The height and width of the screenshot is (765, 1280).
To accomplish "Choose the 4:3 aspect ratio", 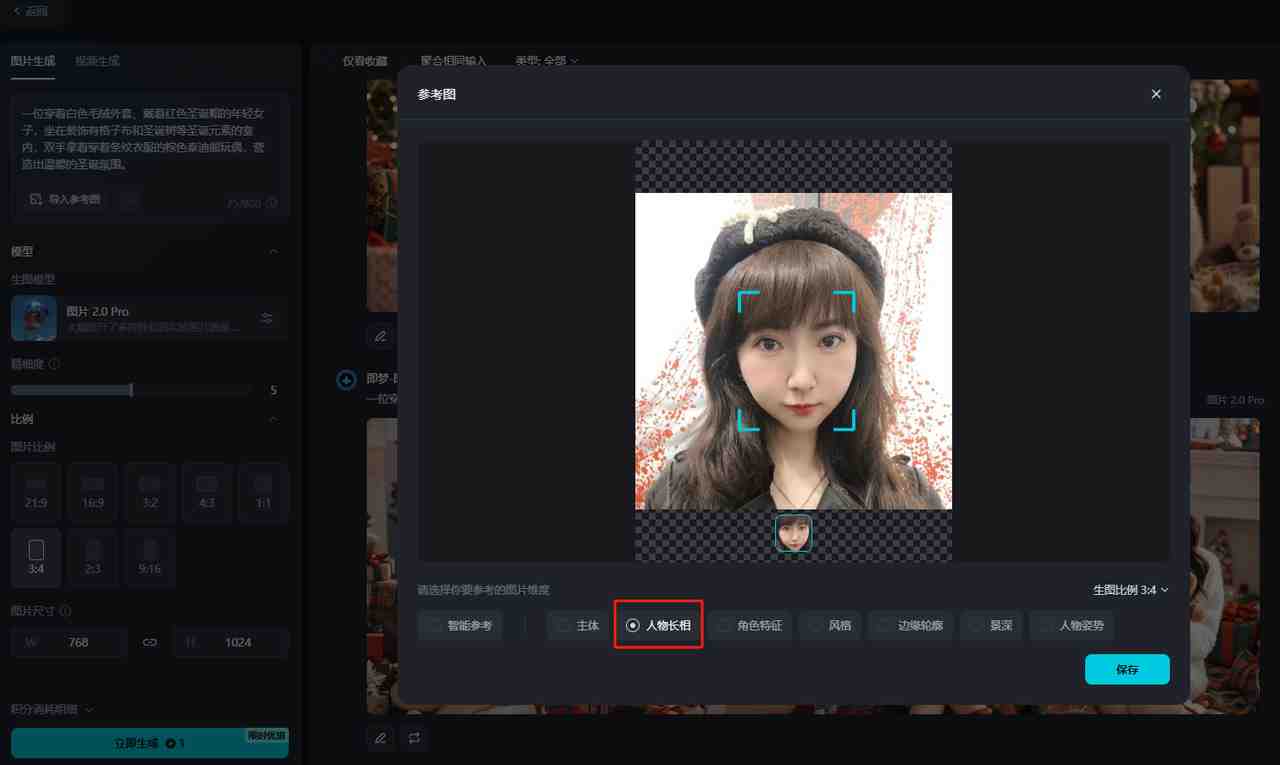I will coord(207,492).
